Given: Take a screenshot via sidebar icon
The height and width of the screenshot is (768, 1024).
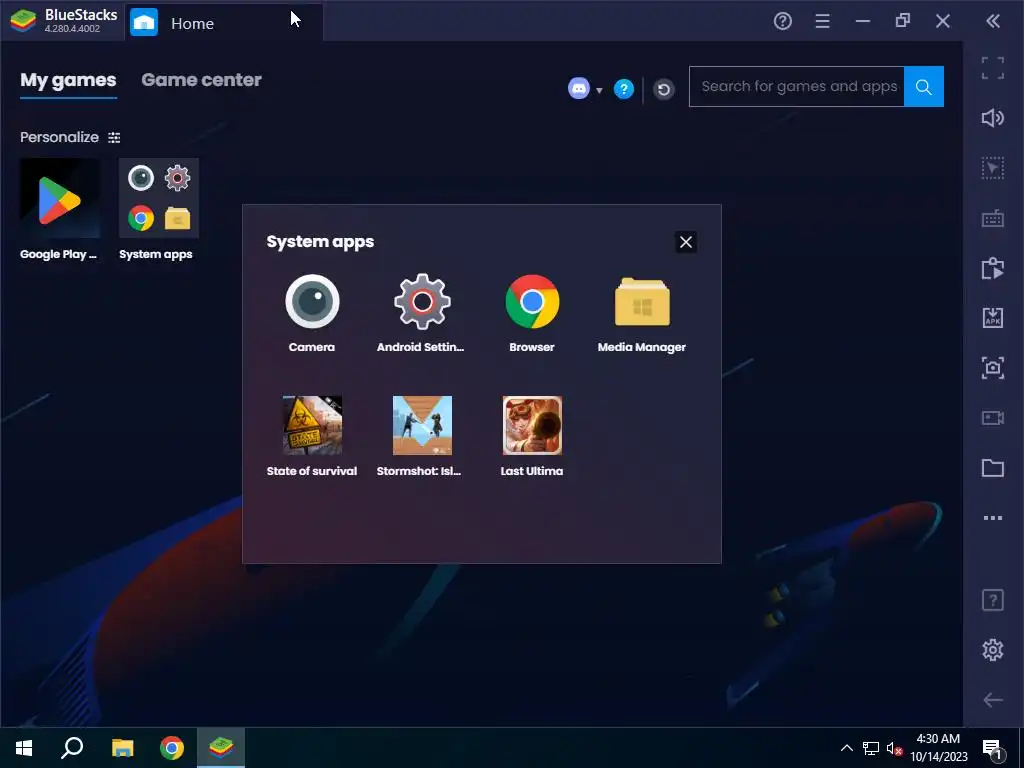Looking at the screenshot, I should point(993,368).
